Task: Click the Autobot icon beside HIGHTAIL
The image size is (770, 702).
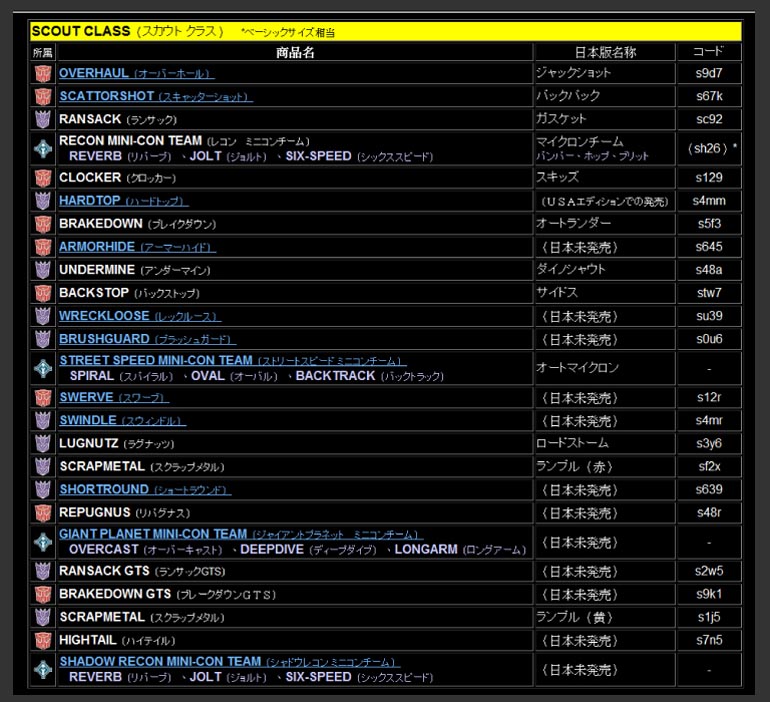Action: (x=43, y=640)
